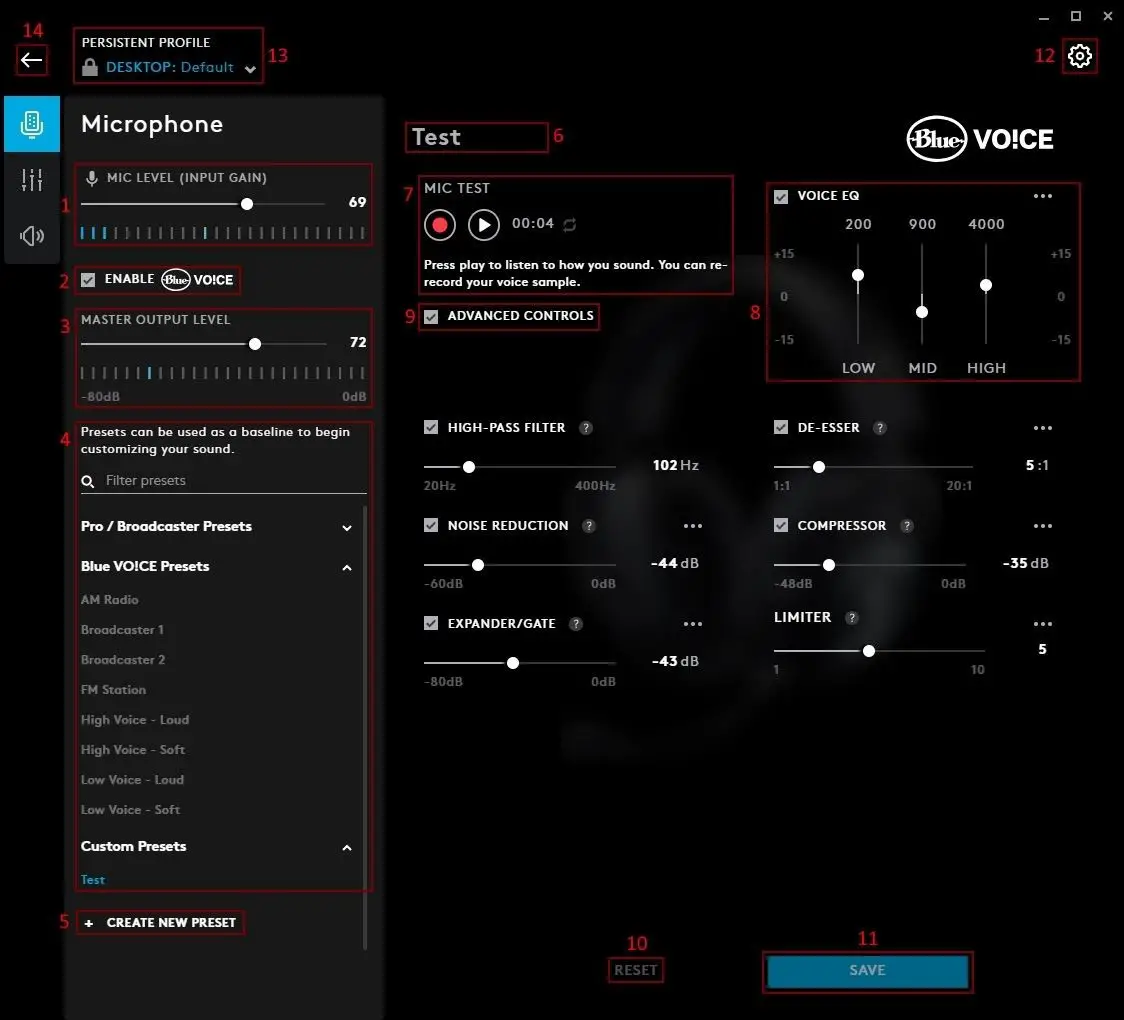Open Expander/Gate more options (three dots)
This screenshot has height=1020, width=1124.
(x=692, y=624)
